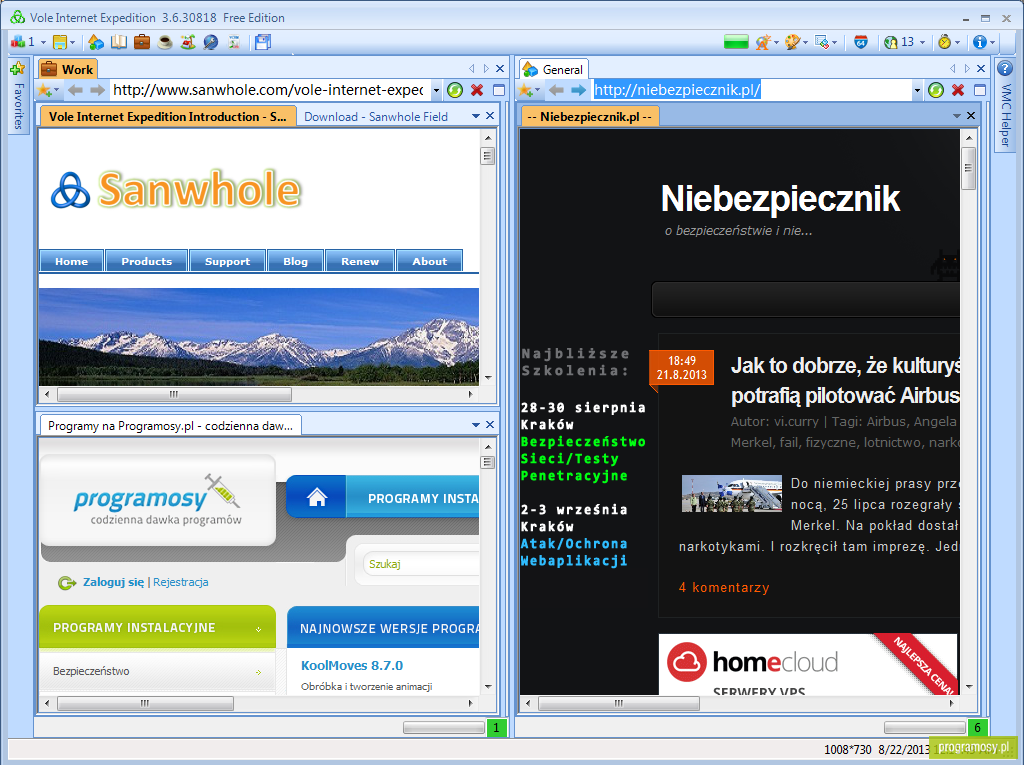Click the briefcase icon in the main toolbar

(142, 42)
